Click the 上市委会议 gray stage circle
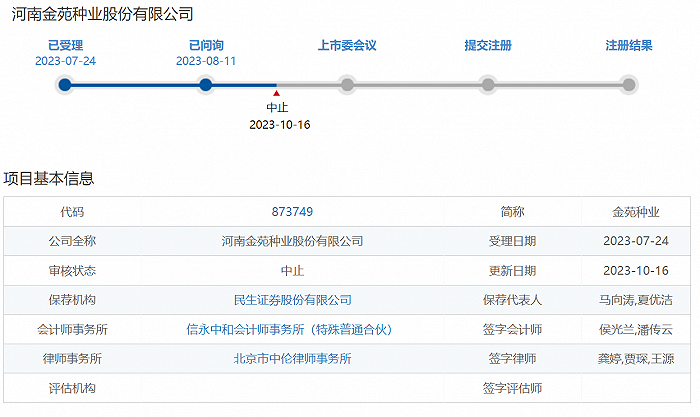This screenshot has height=417, width=700. 347,85
